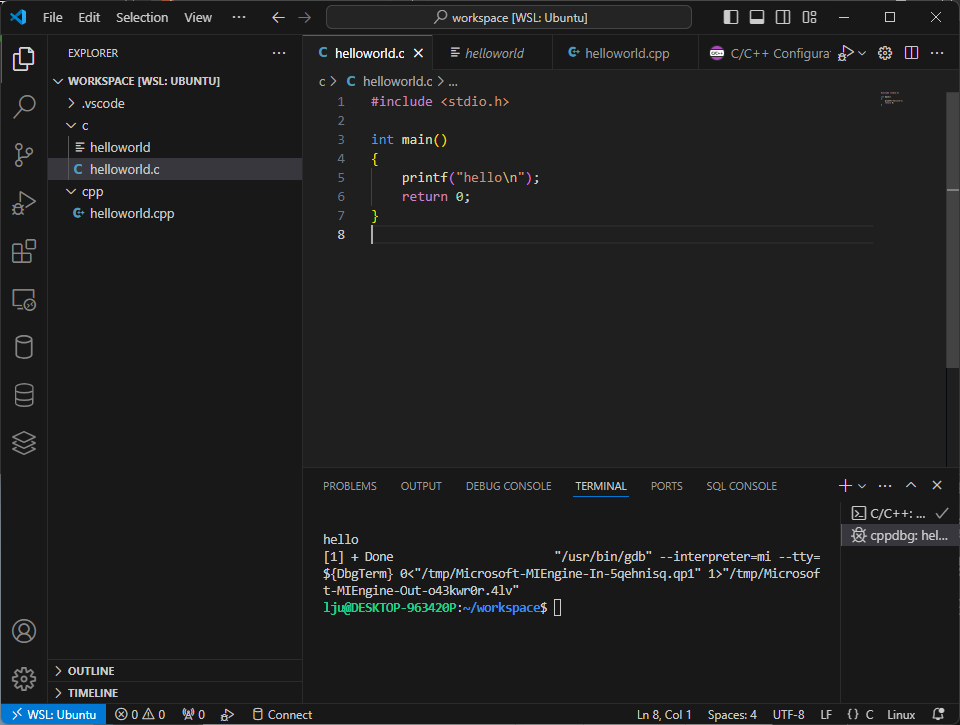The width and height of the screenshot is (960, 725).
Task: Open the Run and Debug view
Action: [24, 203]
